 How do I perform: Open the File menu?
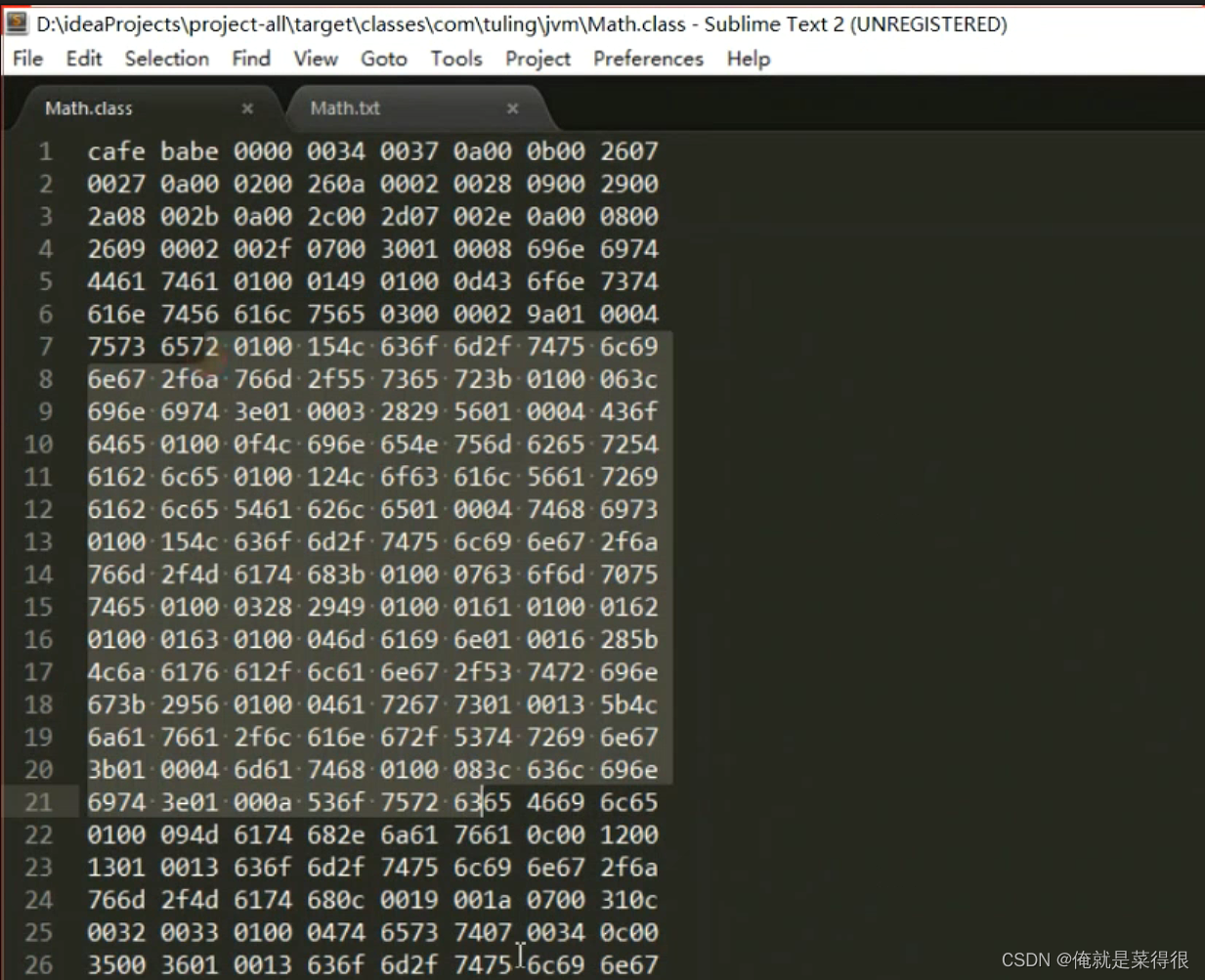[27, 59]
